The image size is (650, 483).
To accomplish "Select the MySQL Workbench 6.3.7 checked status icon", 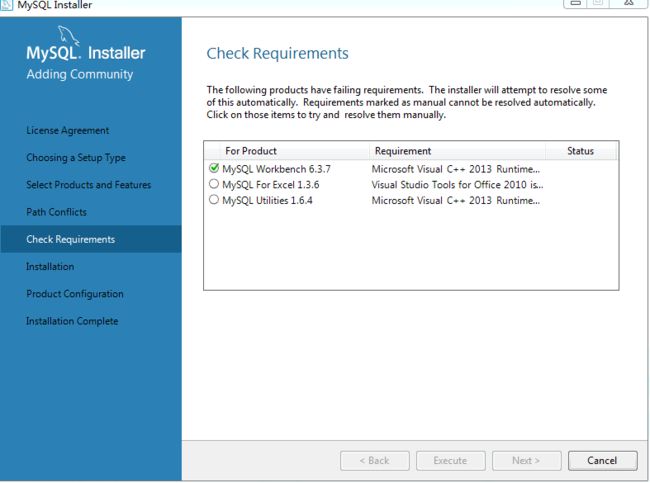I will (x=214, y=168).
